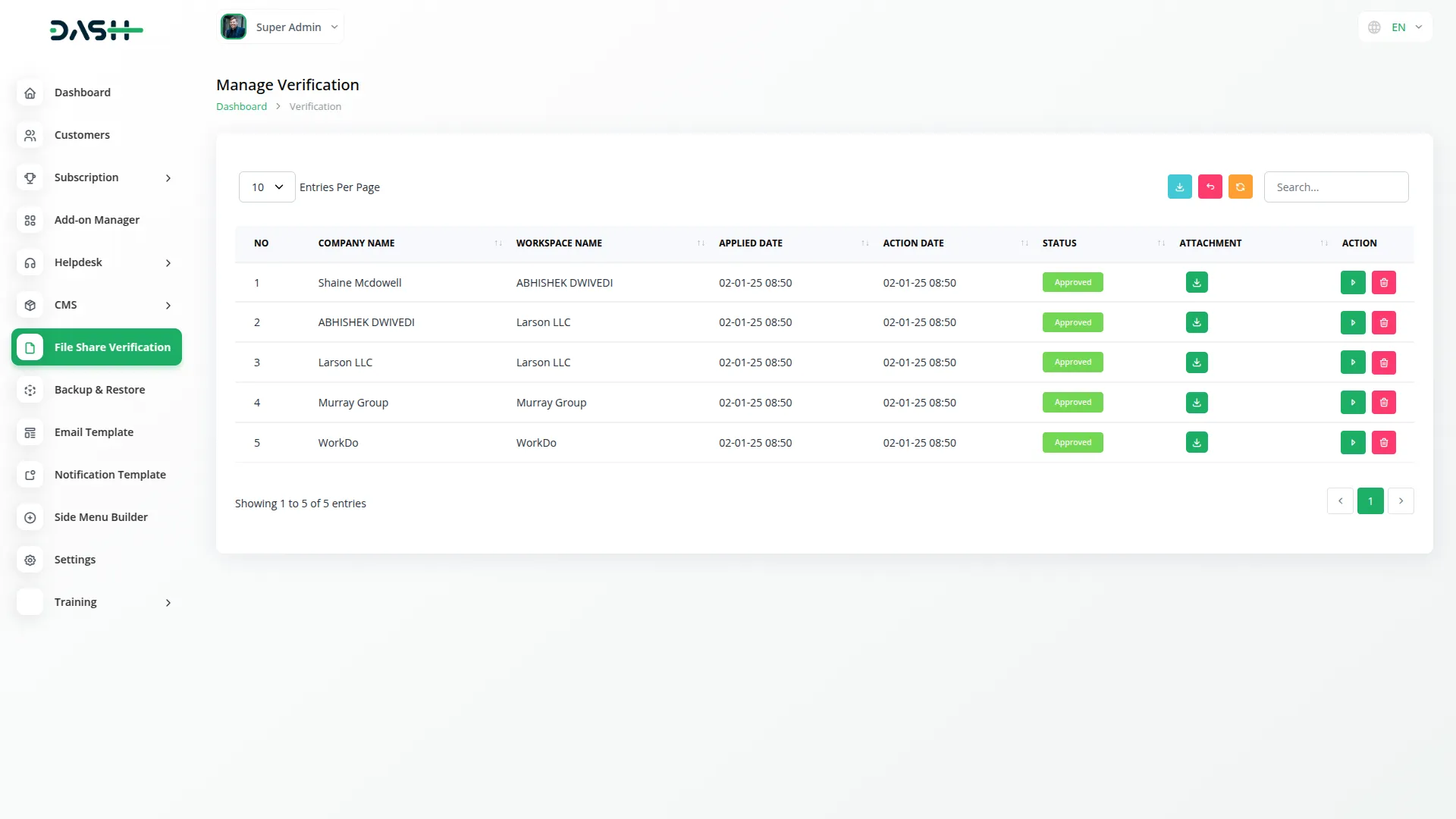Screen dimensions: 1456x819
Task: Expand the Subscription menu in the sidebar
Action: click(x=97, y=177)
